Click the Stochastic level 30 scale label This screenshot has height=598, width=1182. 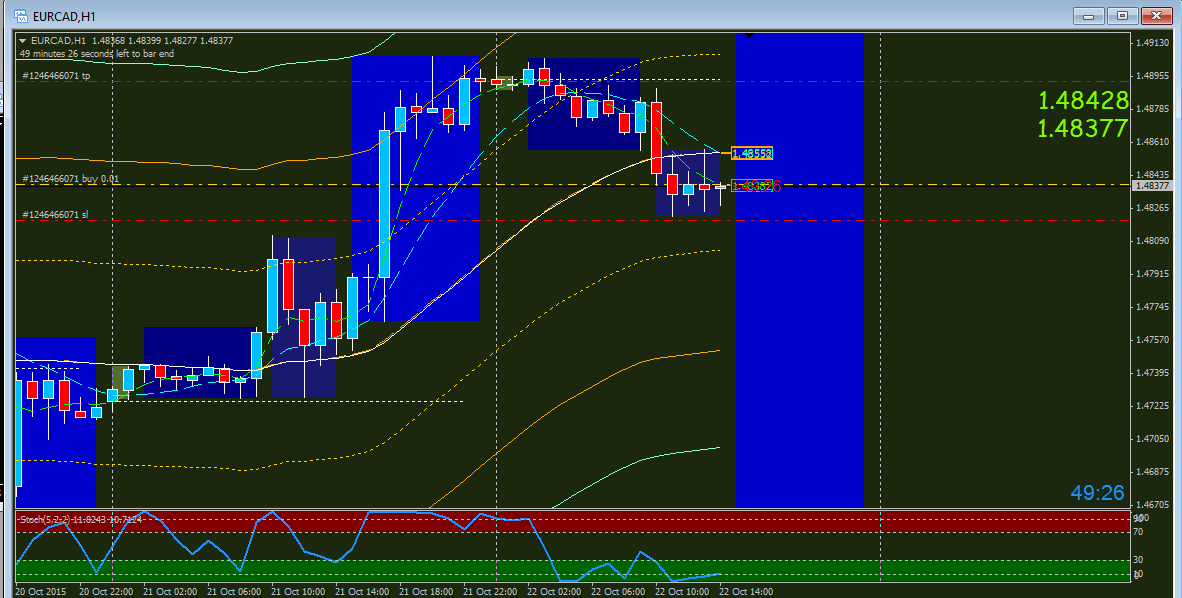pos(1138,560)
